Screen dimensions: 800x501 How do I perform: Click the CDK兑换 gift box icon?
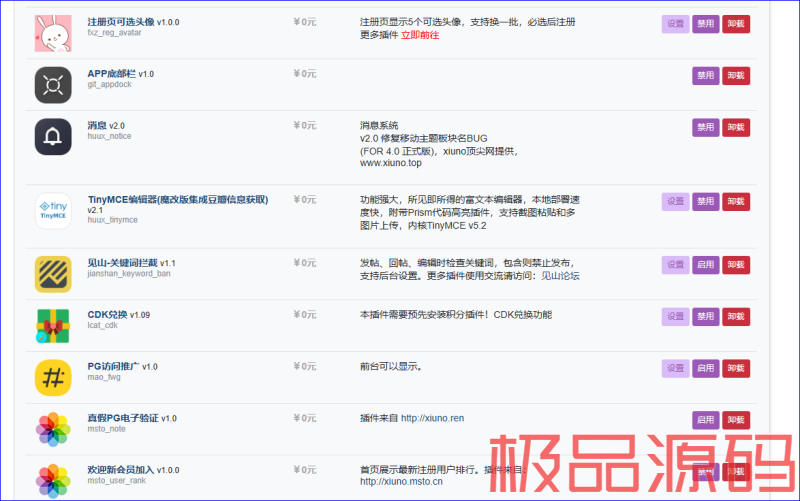coord(53,326)
